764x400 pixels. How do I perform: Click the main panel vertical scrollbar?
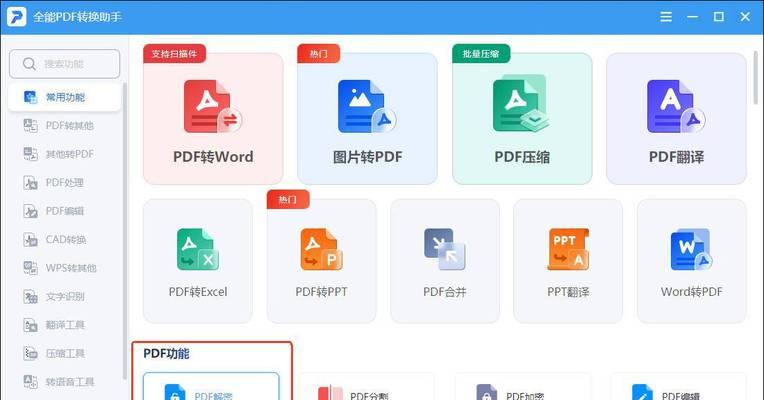click(756, 78)
